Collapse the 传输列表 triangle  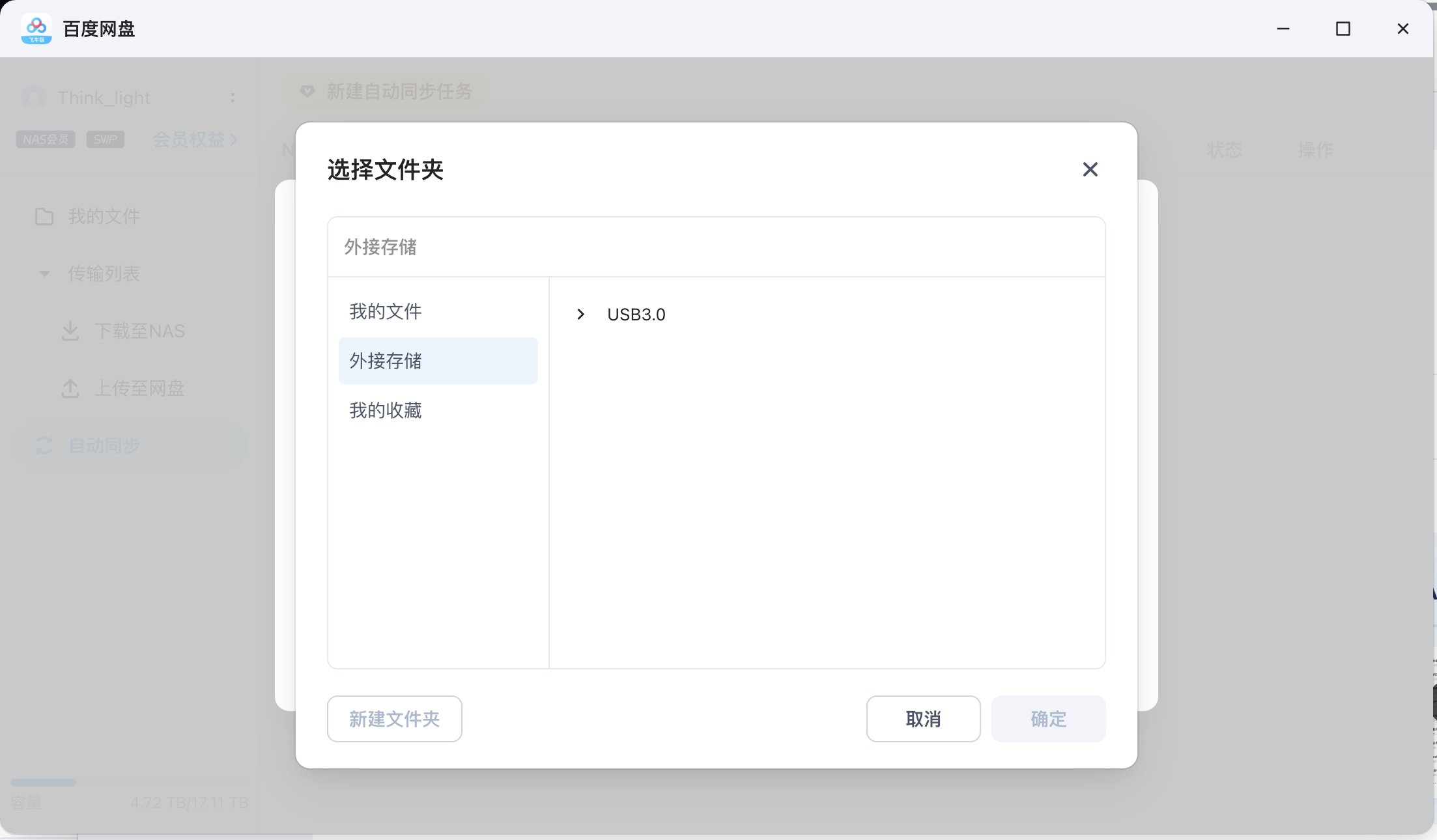click(44, 273)
